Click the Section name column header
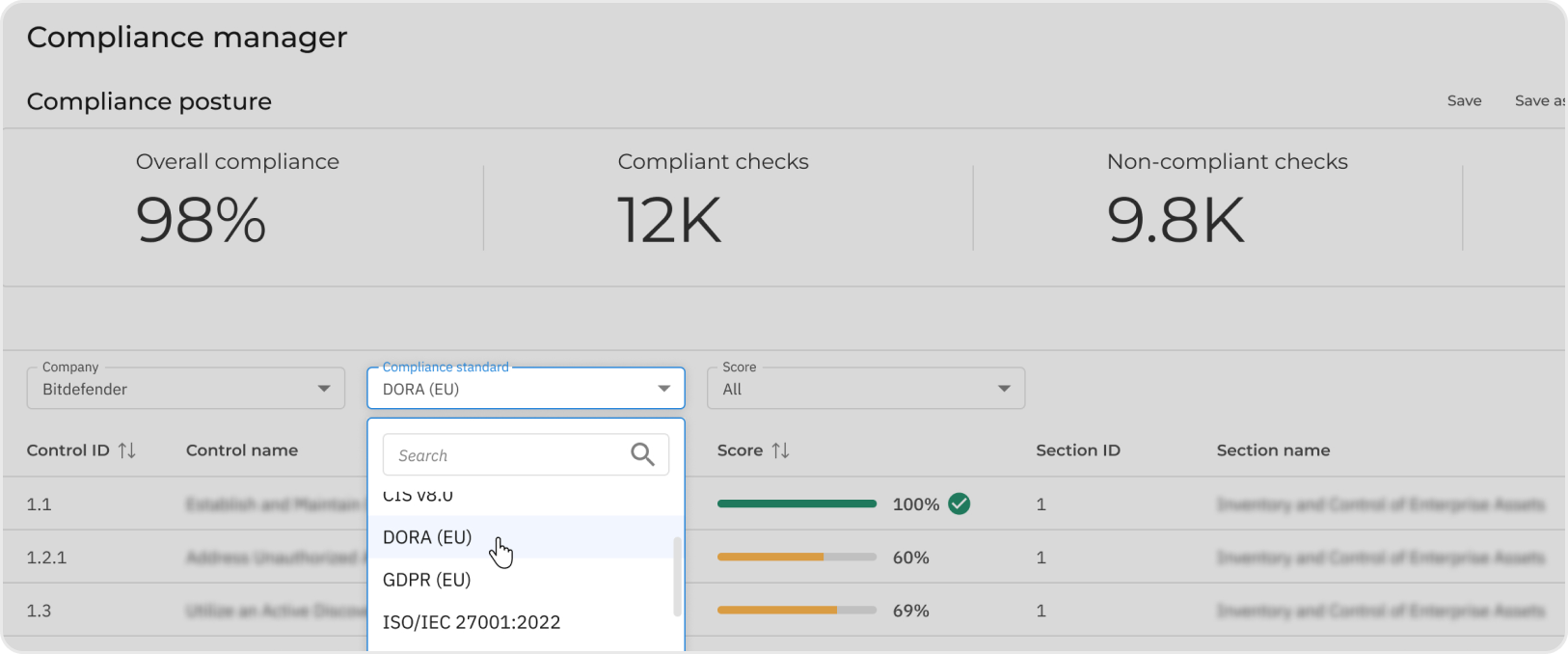 point(1273,450)
